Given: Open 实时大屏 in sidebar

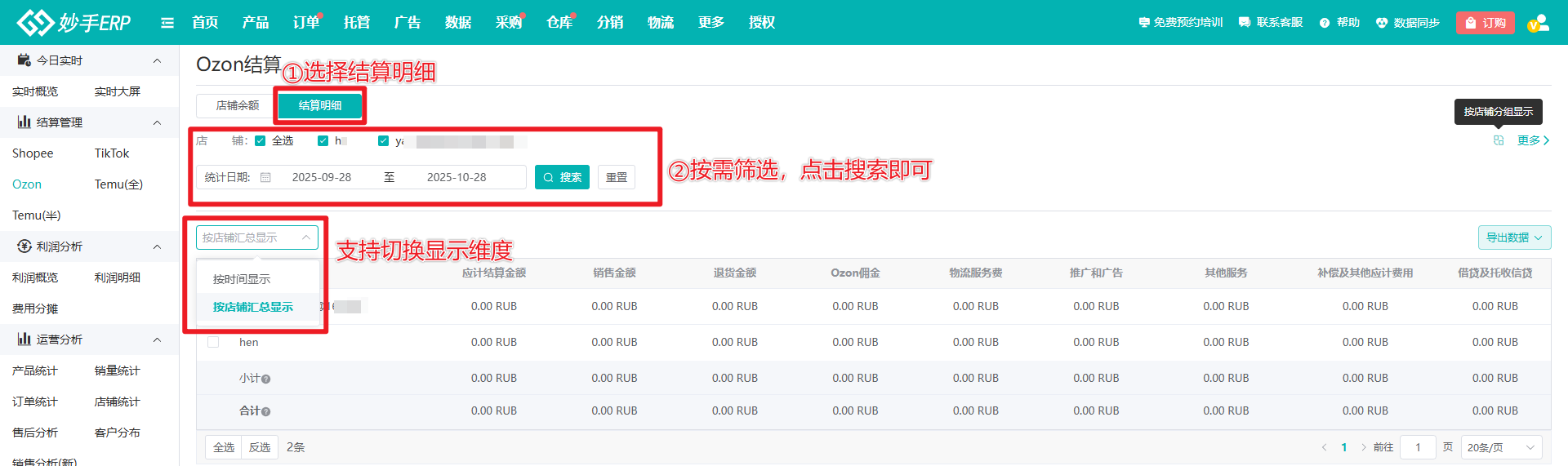Looking at the screenshot, I should 118,91.
